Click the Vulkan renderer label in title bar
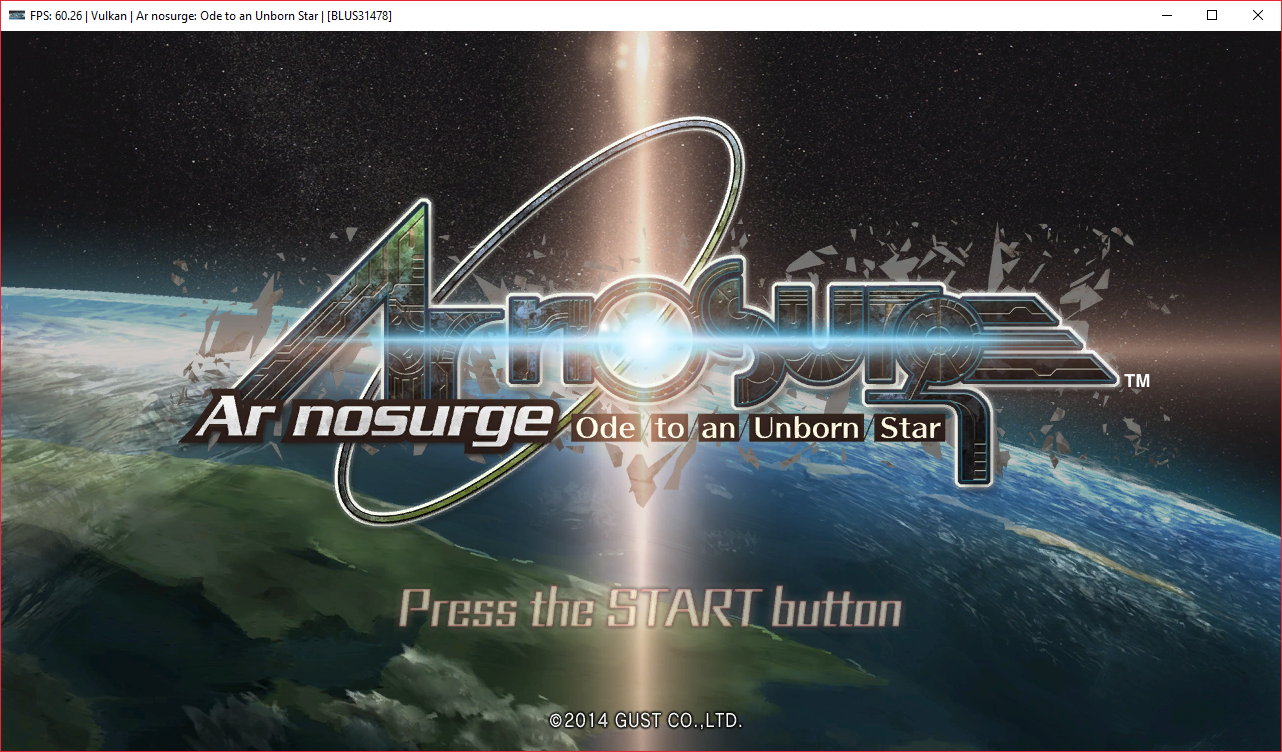The width and height of the screenshot is (1282, 752). (x=110, y=15)
